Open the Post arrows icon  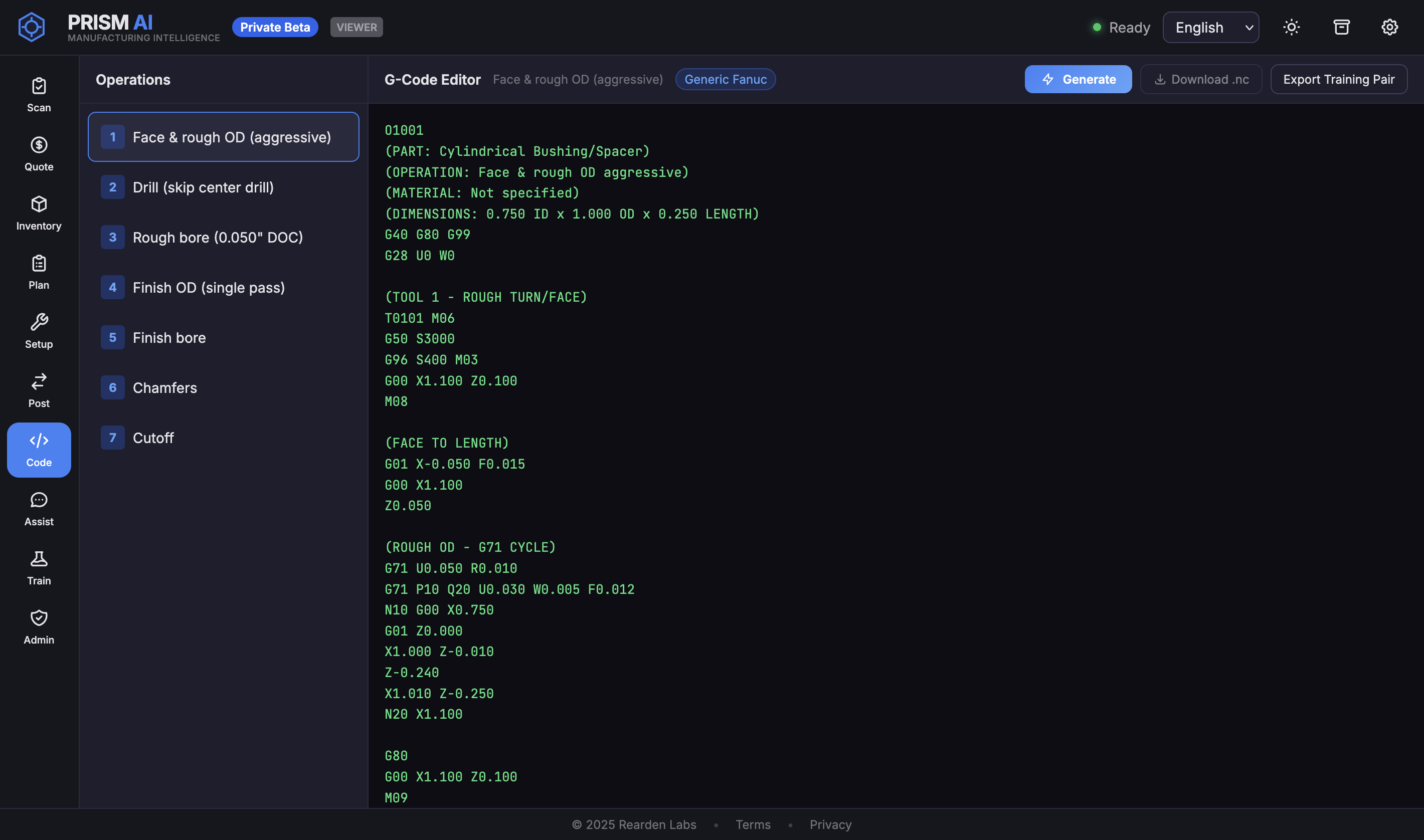(x=39, y=390)
